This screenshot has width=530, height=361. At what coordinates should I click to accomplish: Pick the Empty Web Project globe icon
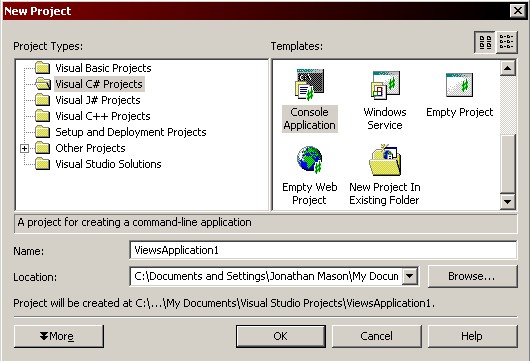309,160
